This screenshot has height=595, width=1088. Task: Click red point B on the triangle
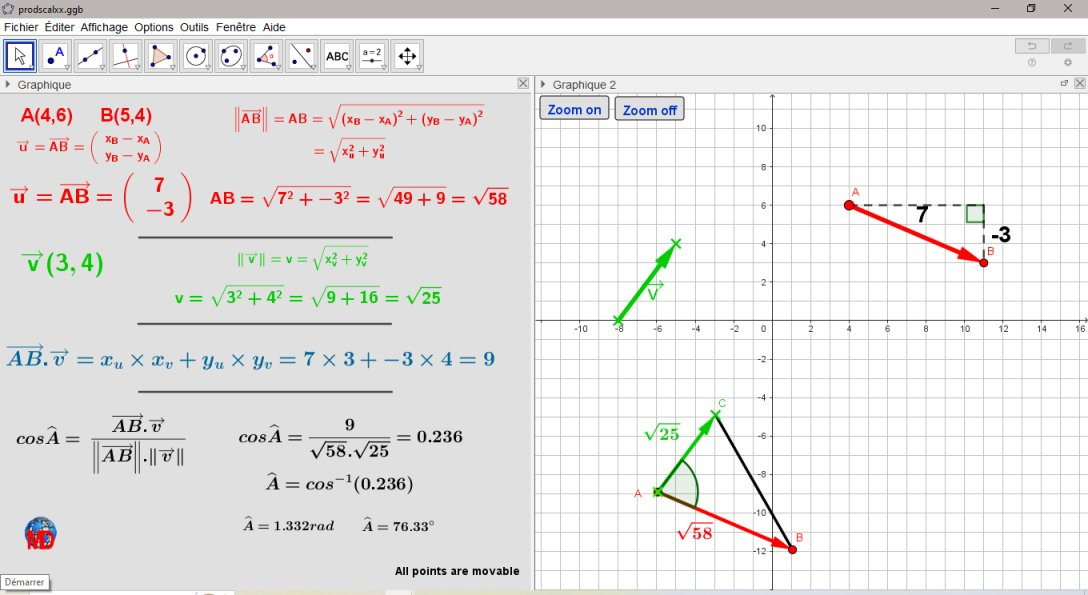pyautogui.click(x=792, y=549)
